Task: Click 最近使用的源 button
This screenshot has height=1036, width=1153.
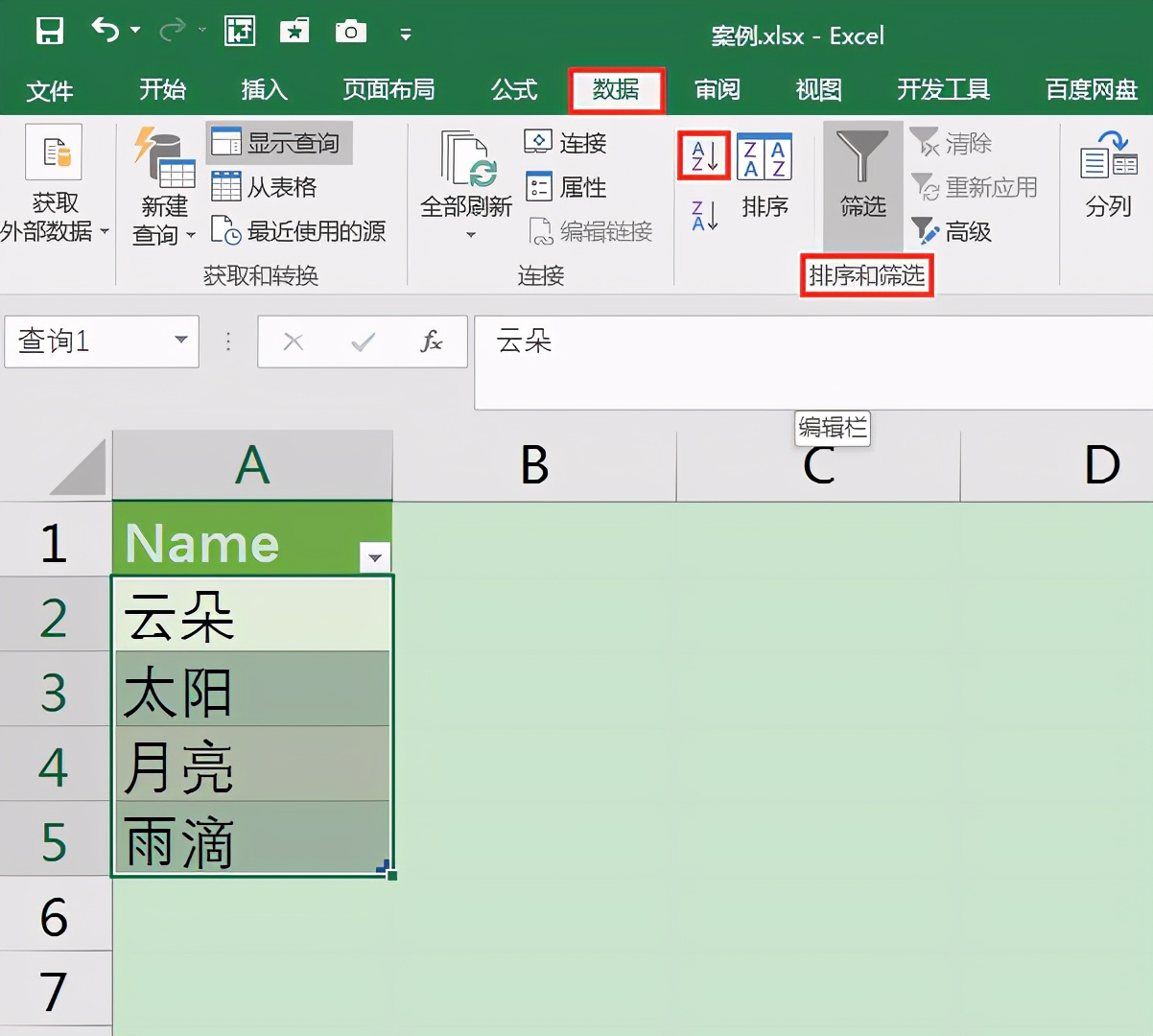Action: [298, 231]
